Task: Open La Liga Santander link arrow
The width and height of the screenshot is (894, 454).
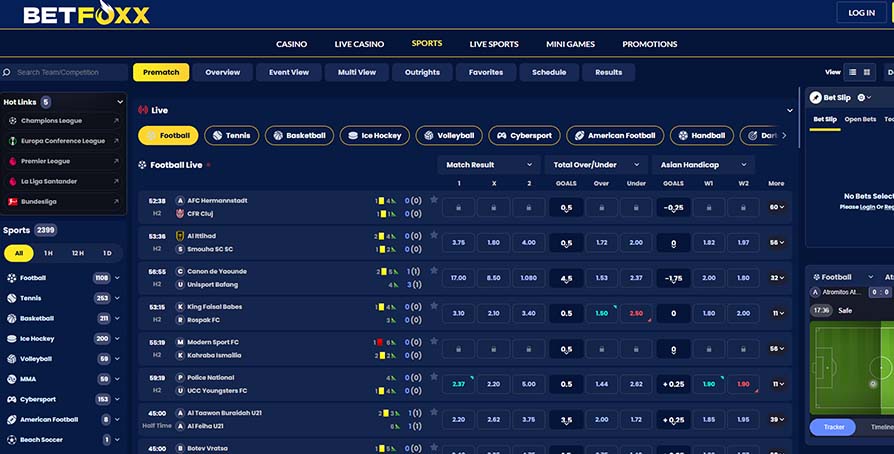Action: click(x=116, y=181)
